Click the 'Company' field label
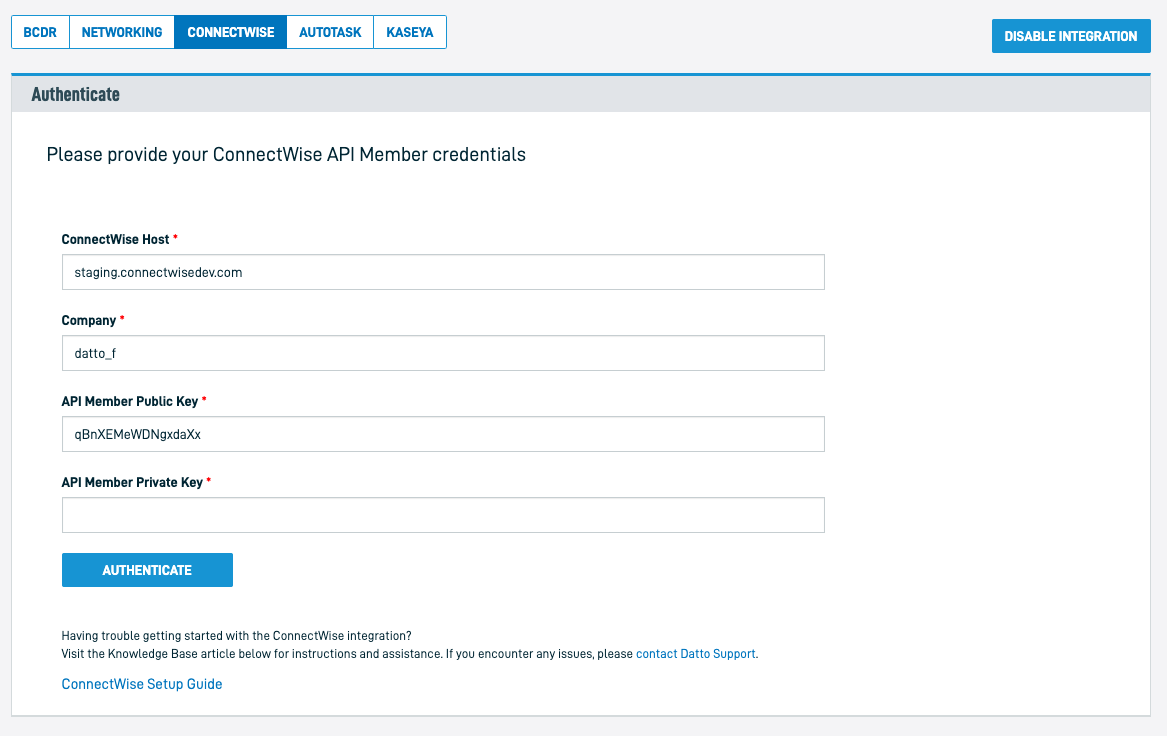The image size is (1167, 736). (x=89, y=321)
